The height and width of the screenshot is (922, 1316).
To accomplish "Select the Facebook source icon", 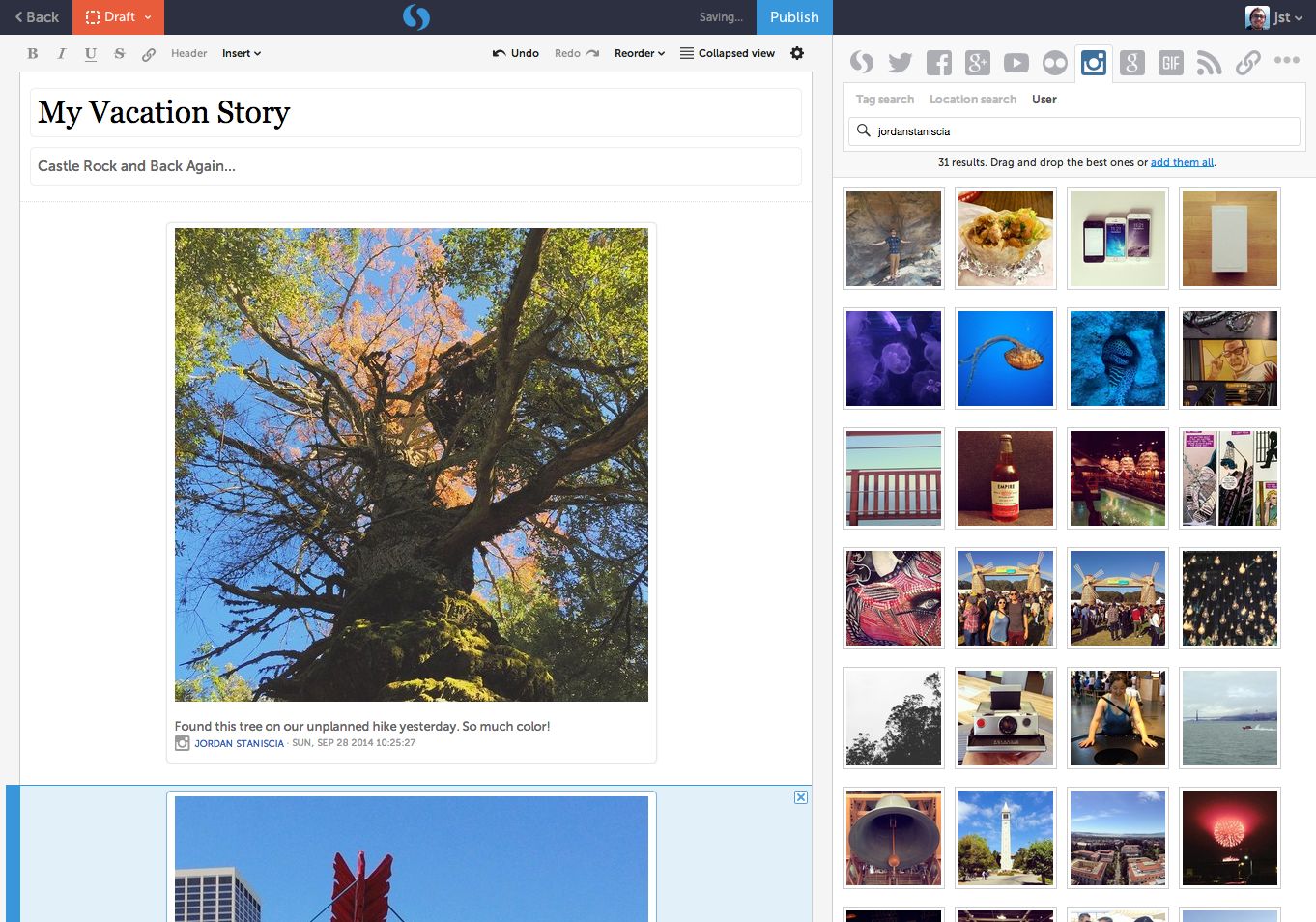I will (939, 63).
